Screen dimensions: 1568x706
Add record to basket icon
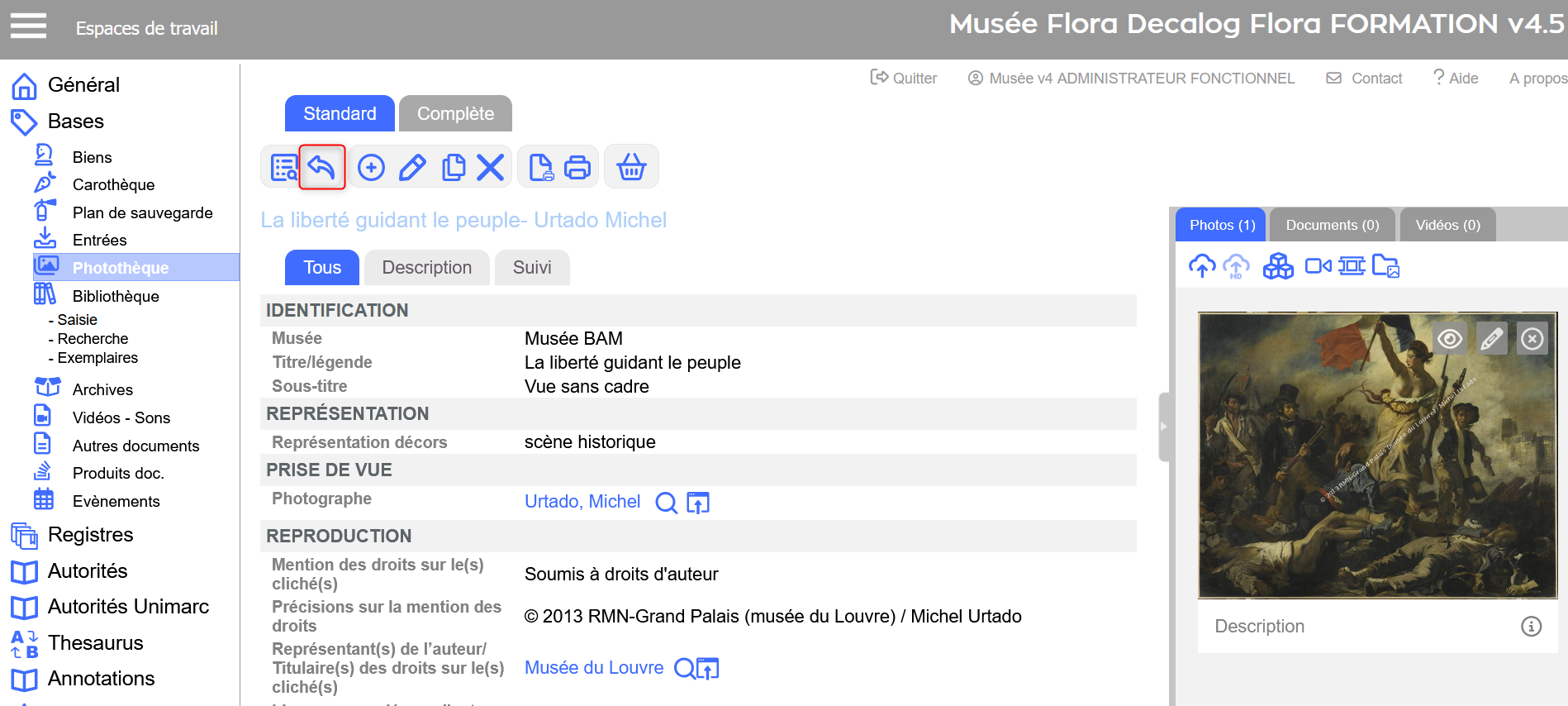pyautogui.click(x=631, y=168)
